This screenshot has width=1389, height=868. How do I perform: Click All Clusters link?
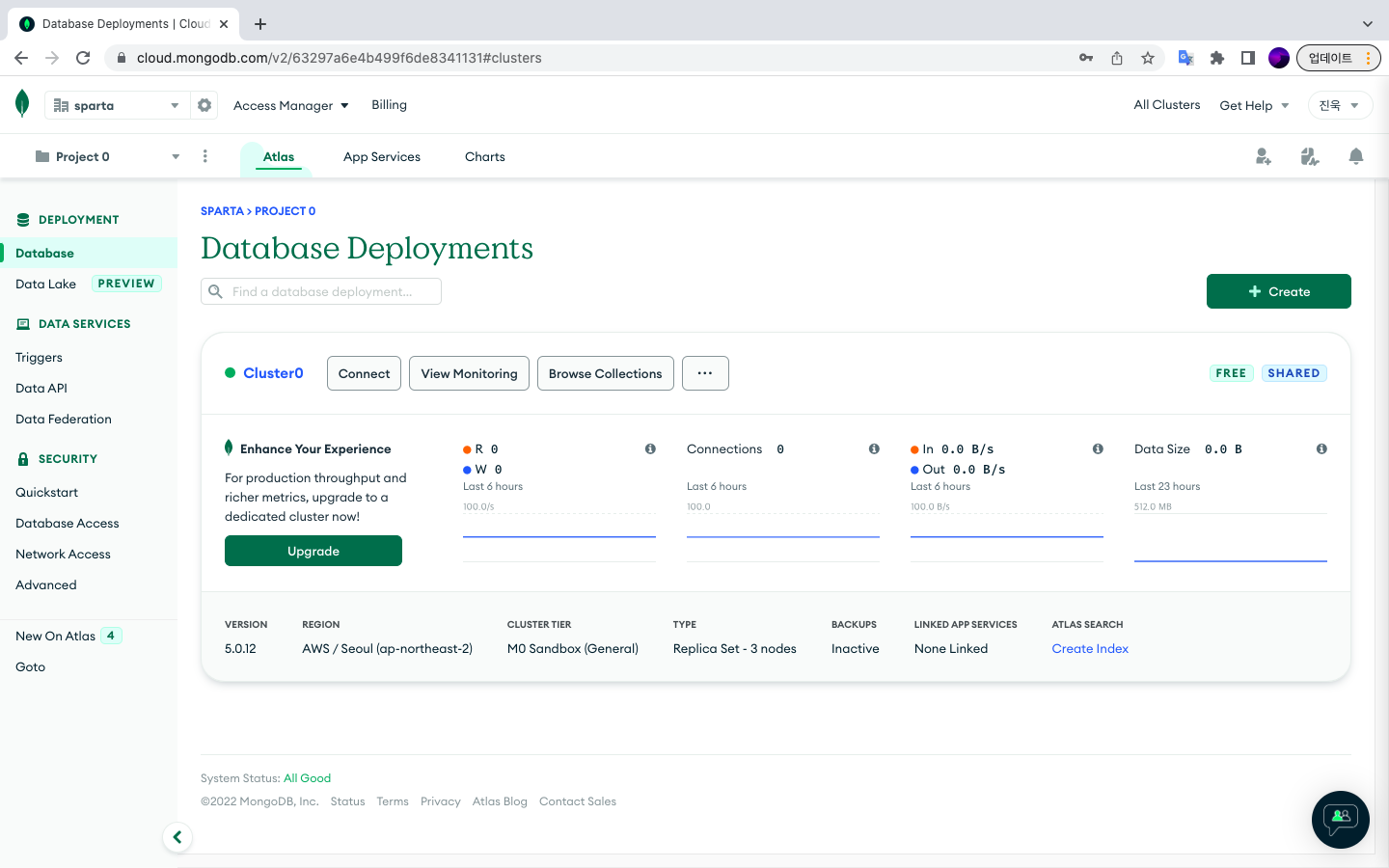point(1167,104)
